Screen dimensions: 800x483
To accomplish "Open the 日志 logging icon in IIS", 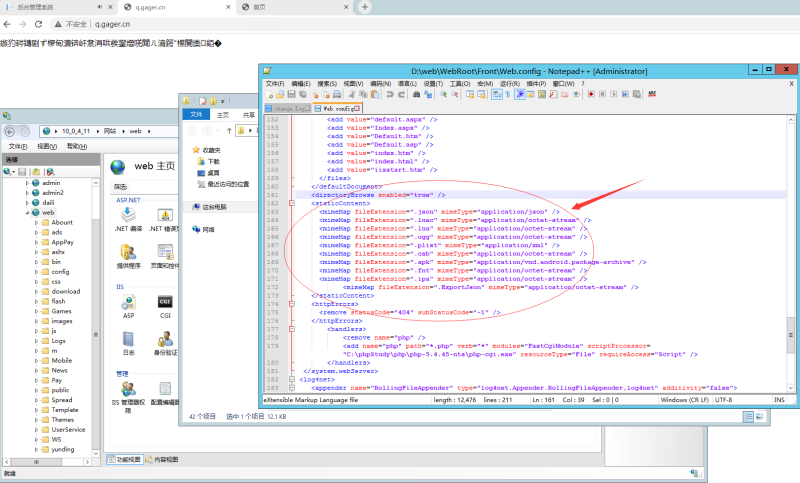I will [x=129, y=343].
